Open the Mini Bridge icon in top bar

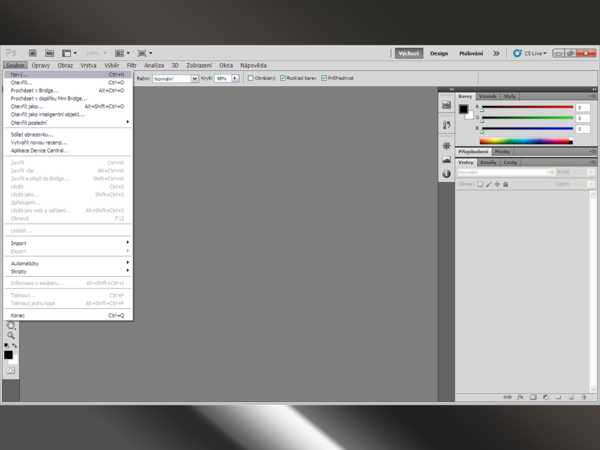pyautogui.click(x=48, y=53)
